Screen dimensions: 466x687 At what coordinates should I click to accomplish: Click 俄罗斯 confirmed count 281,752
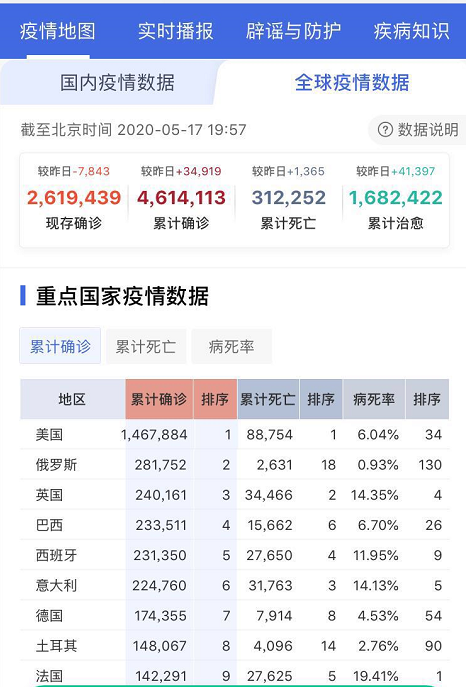click(161, 465)
